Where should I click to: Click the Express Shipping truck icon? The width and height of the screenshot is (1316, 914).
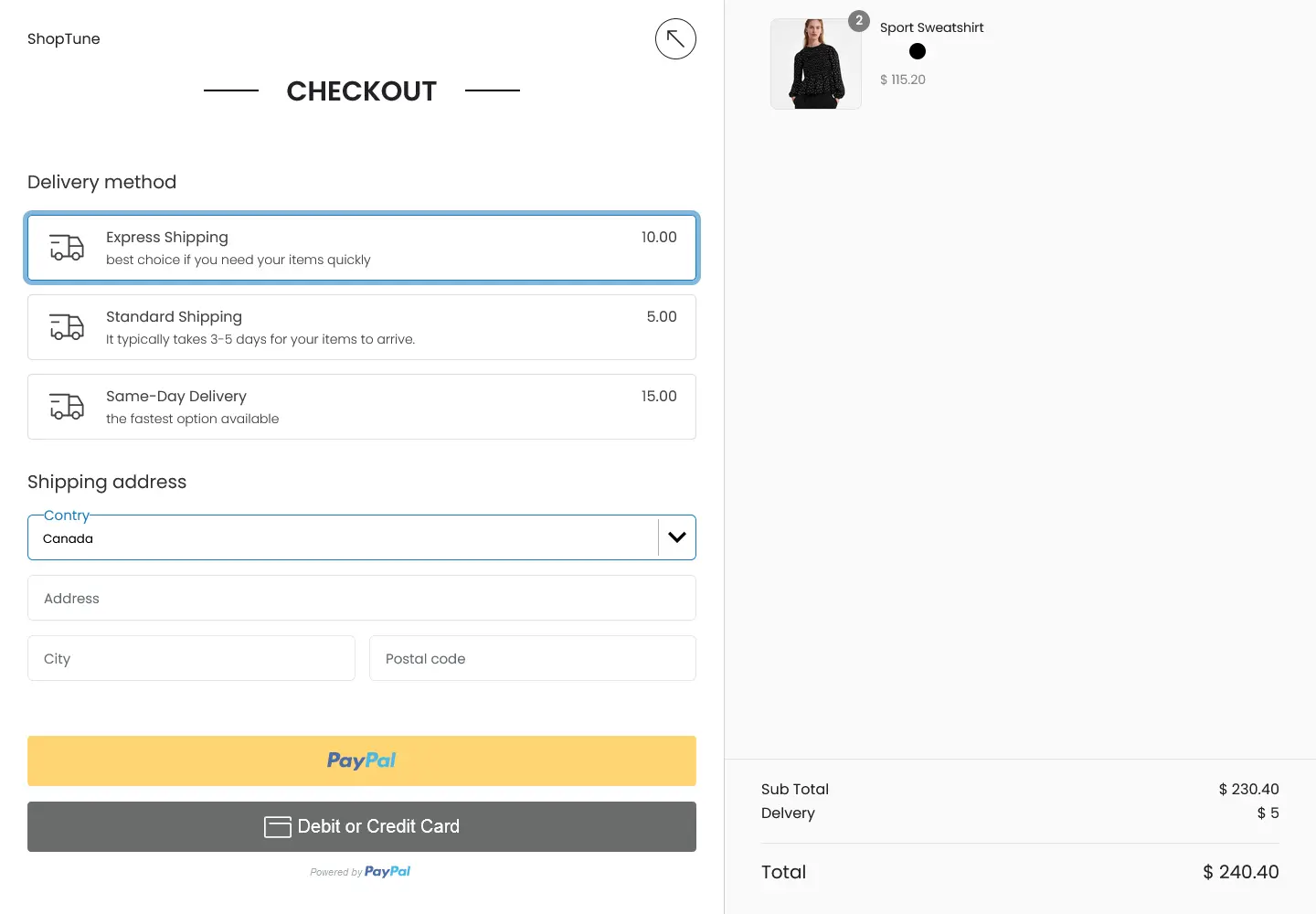(x=67, y=248)
